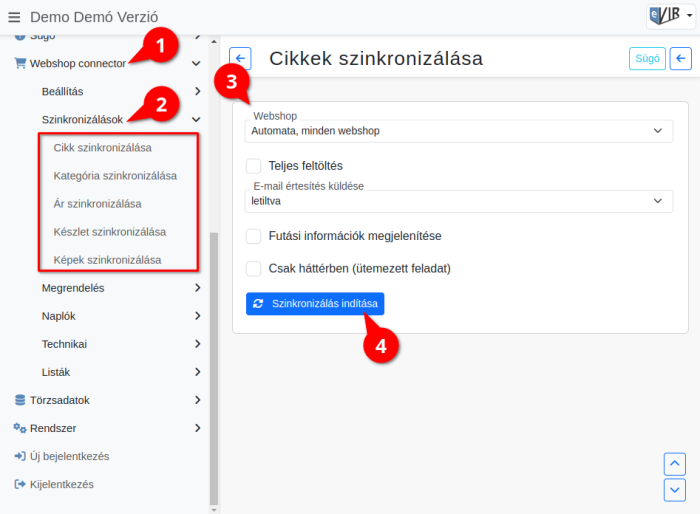Open Cikk szinkronizálása menu item
The image size is (700, 514).
click(x=102, y=148)
